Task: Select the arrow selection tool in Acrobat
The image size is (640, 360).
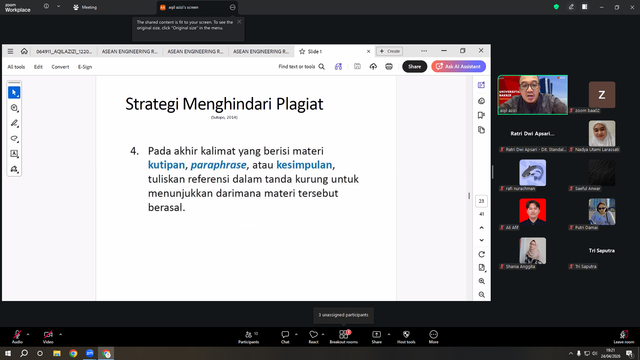Action: click(14, 93)
